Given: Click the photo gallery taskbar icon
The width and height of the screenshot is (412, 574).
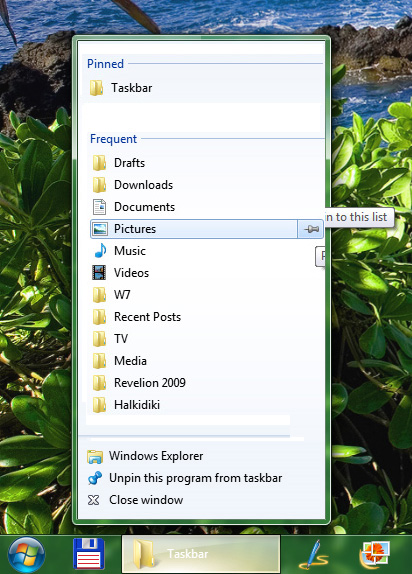Looking at the screenshot, I should point(374,555).
